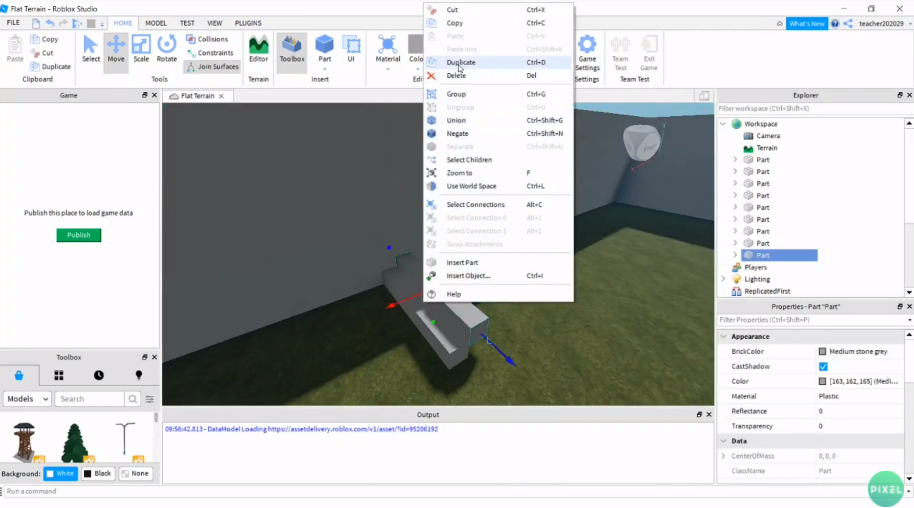Collapse the Appearance properties section
The height and width of the screenshot is (508, 914).
click(723, 337)
